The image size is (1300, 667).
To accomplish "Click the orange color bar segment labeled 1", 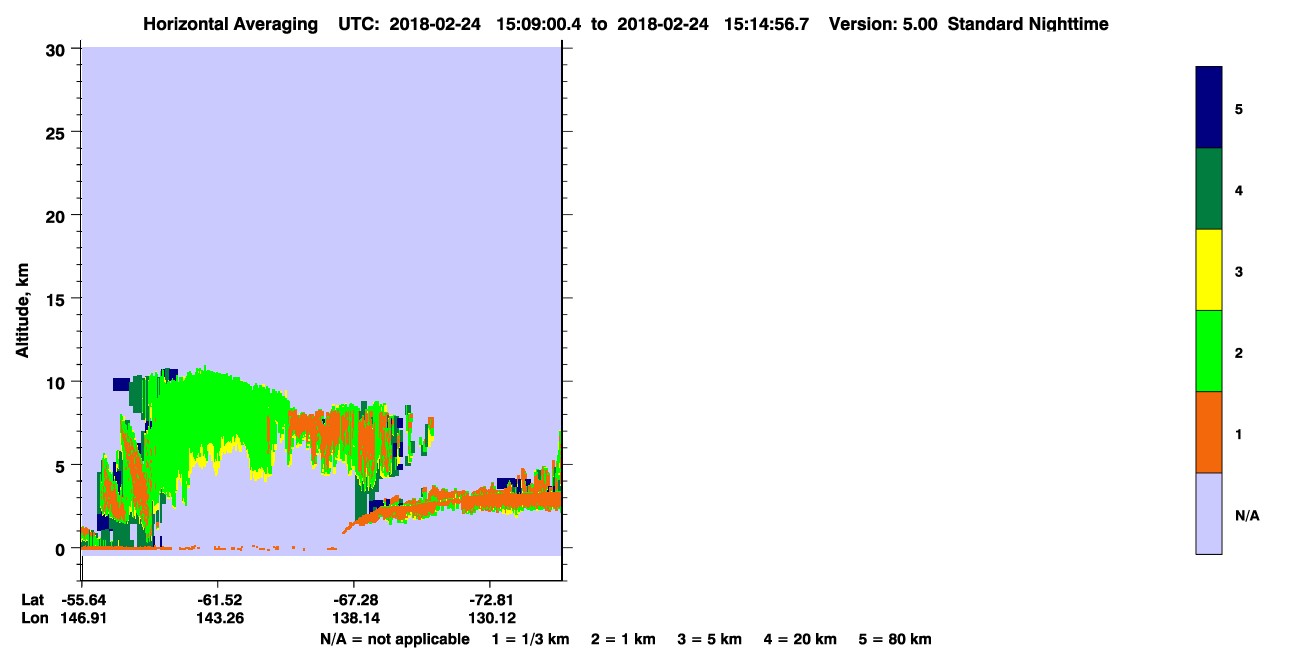I will point(1209,432).
